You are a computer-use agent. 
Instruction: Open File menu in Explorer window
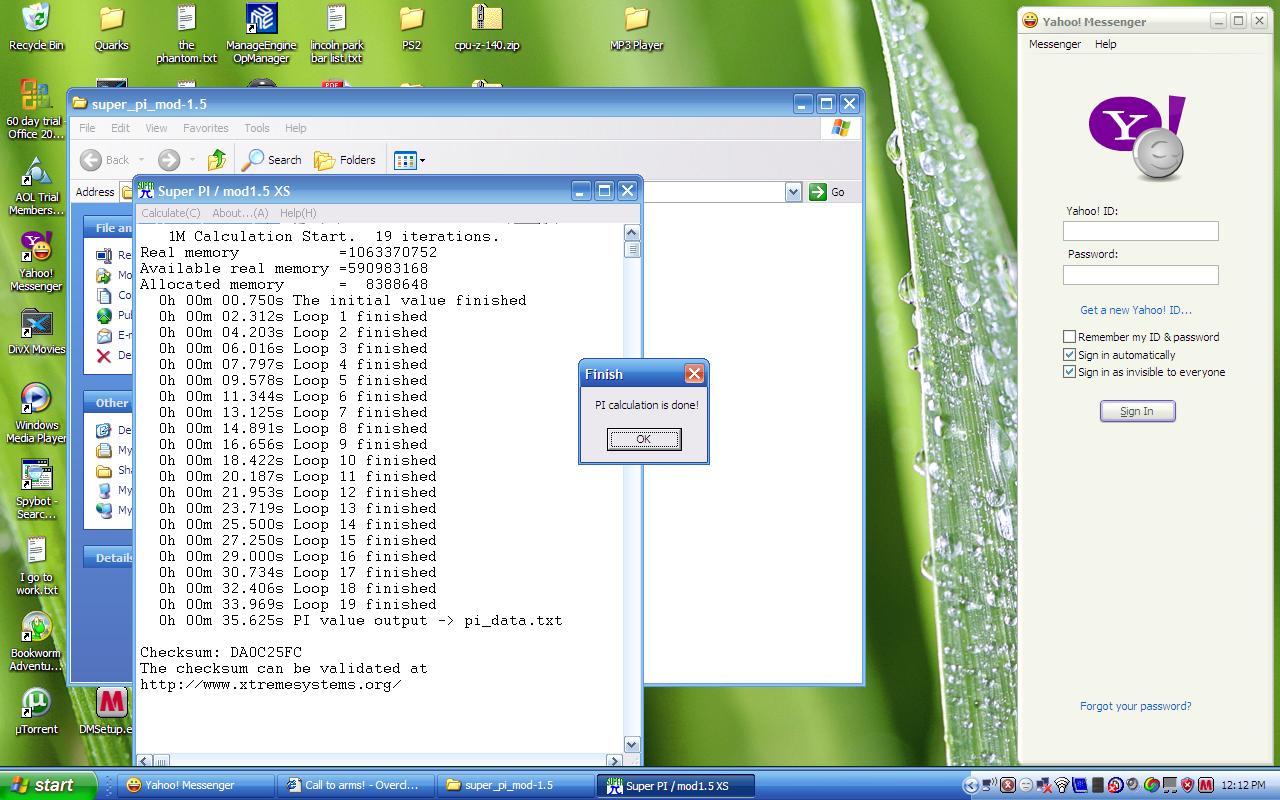(x=87, y=128)
